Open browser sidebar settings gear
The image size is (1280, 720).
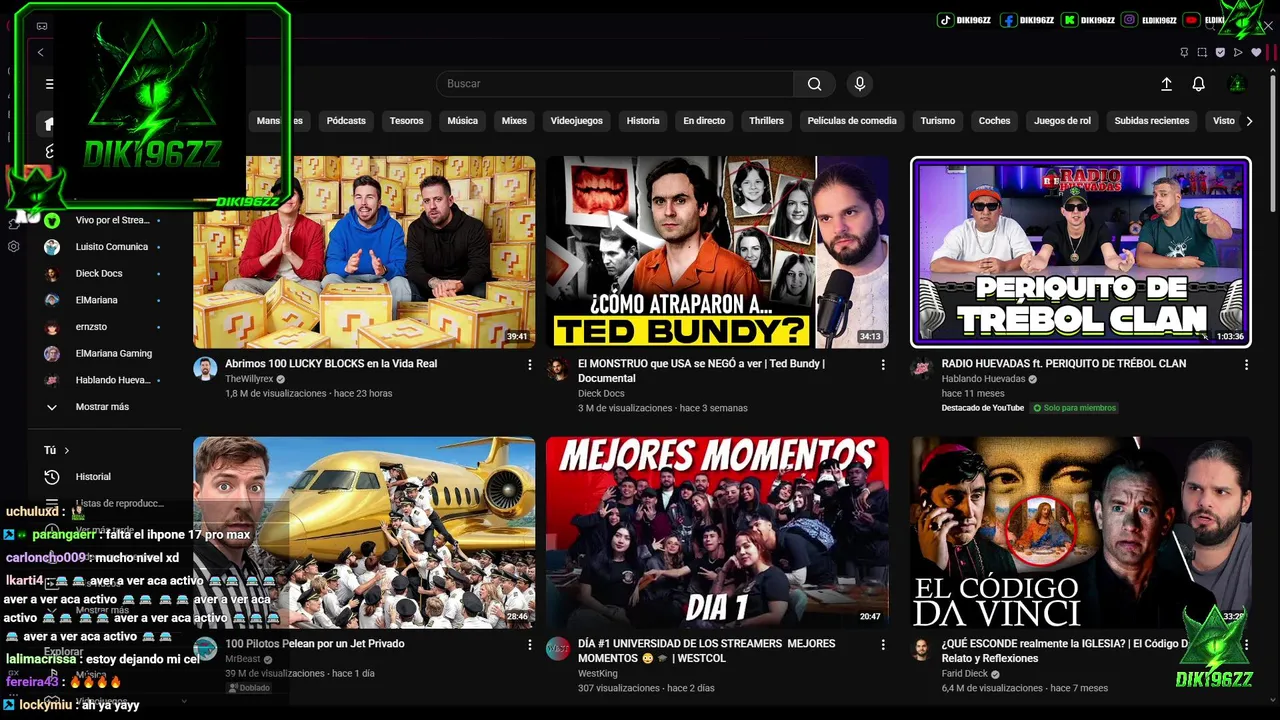(13, 246)
